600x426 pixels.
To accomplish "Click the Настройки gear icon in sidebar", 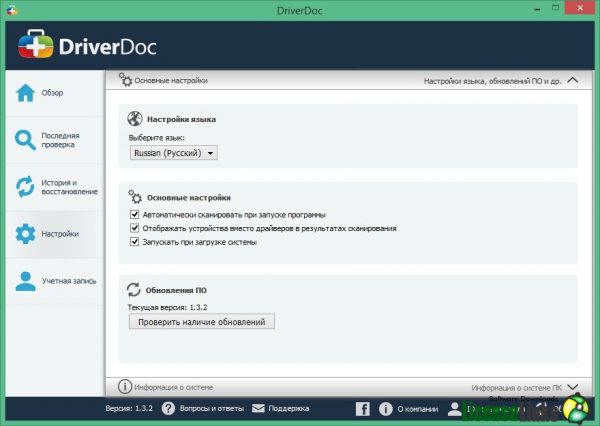I will (x=26, y=234).
